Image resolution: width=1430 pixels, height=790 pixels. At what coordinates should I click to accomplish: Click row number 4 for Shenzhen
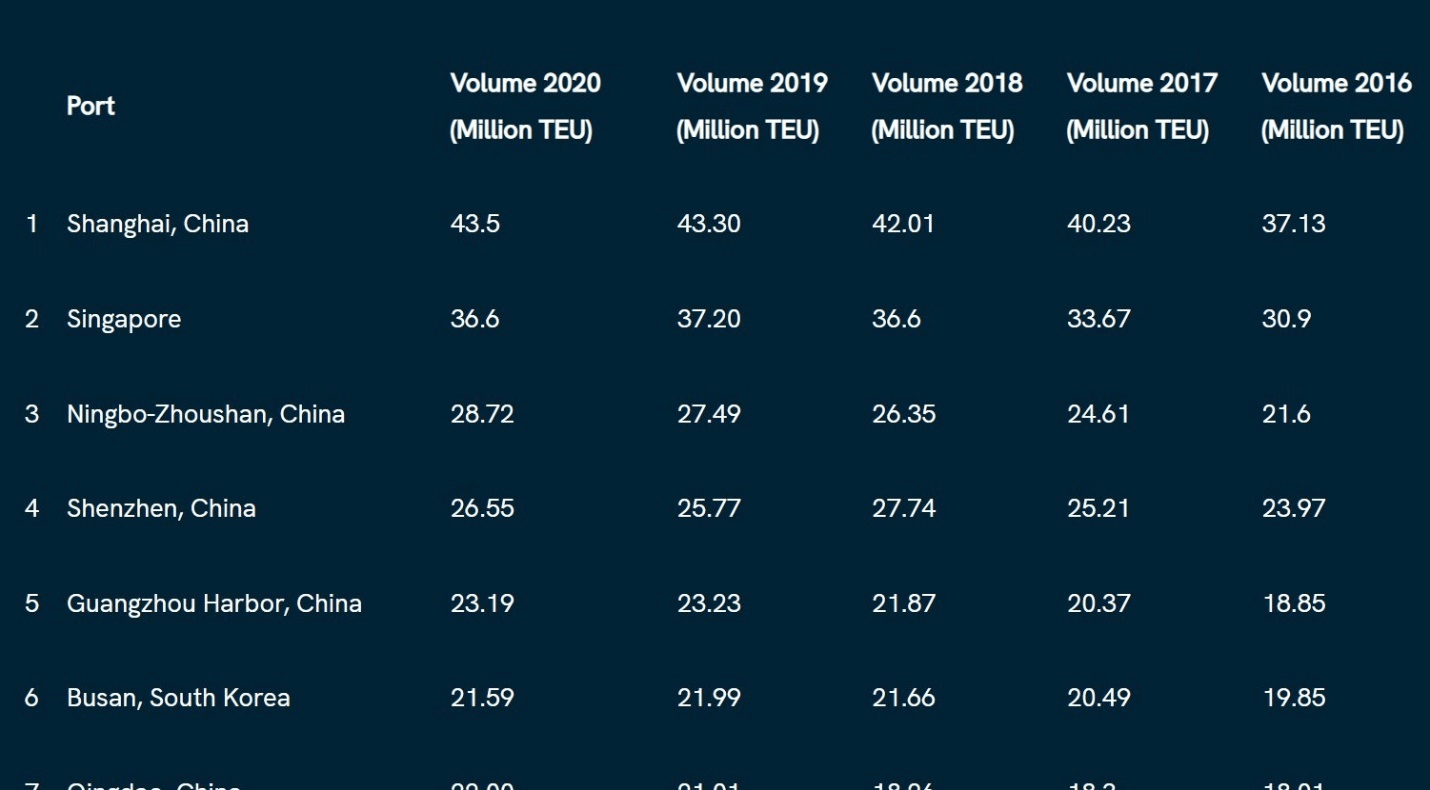(31, 508)
